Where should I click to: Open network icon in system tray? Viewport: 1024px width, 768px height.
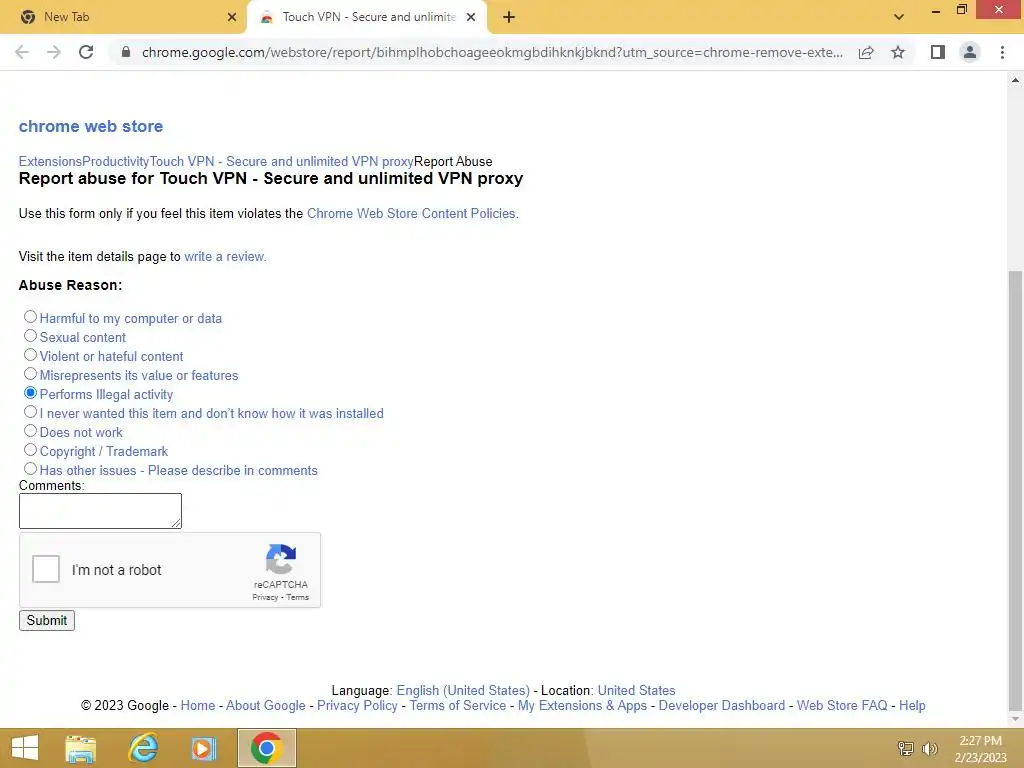(906, 748)
